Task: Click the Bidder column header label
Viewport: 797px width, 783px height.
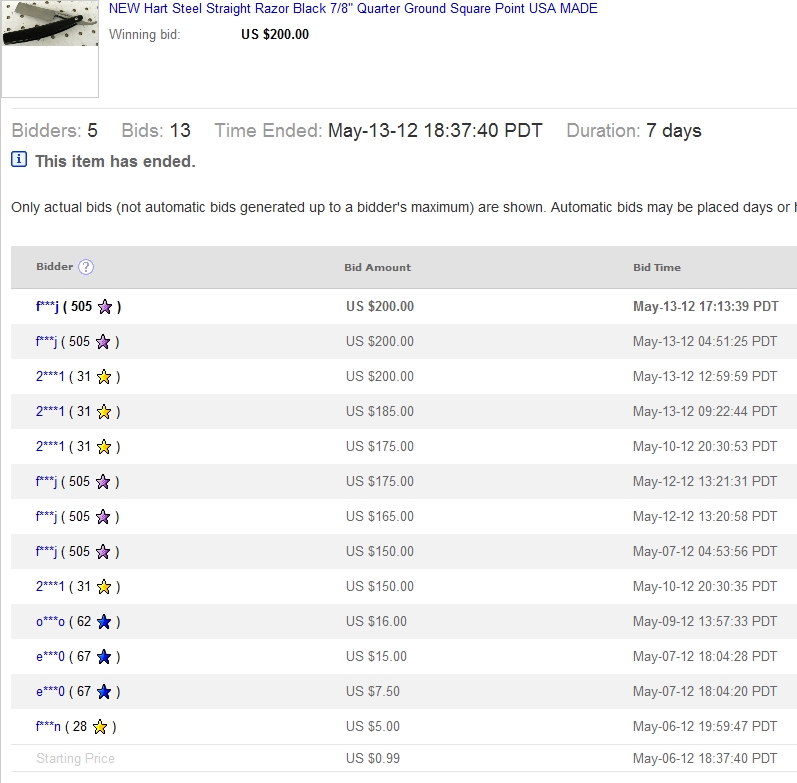Action: tap(54, 267)
